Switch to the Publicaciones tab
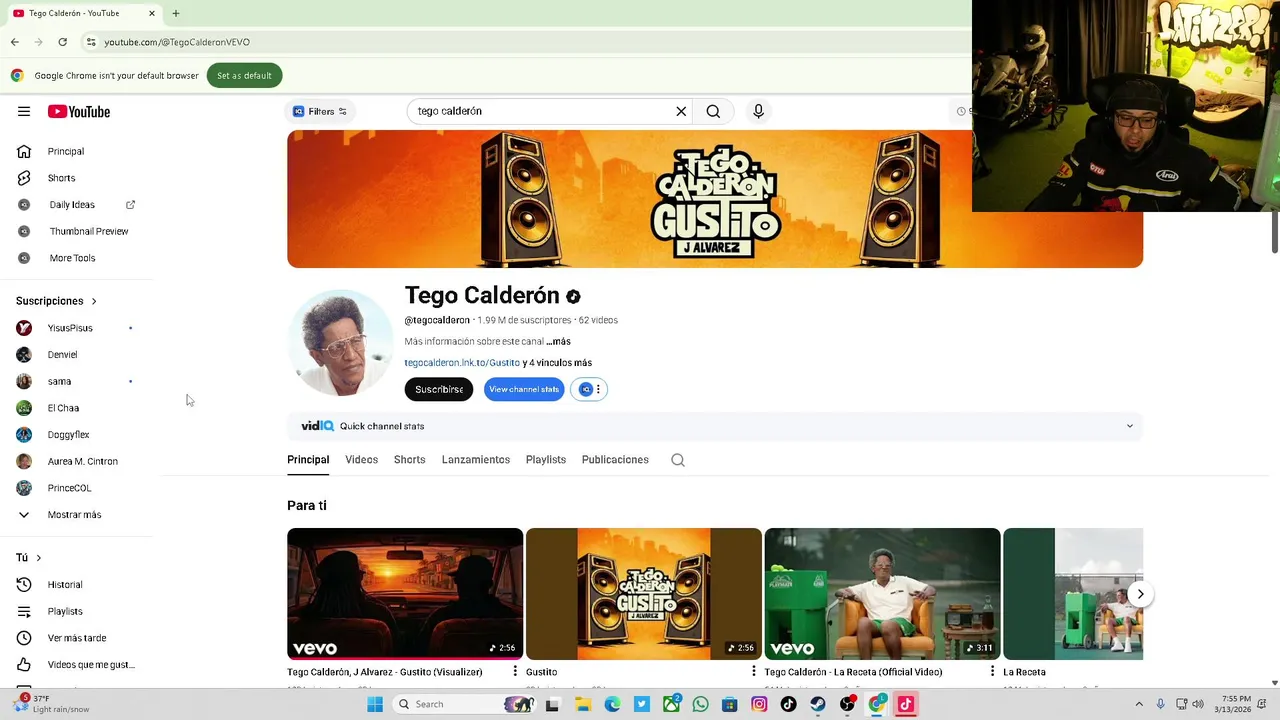 coord(615,460)
